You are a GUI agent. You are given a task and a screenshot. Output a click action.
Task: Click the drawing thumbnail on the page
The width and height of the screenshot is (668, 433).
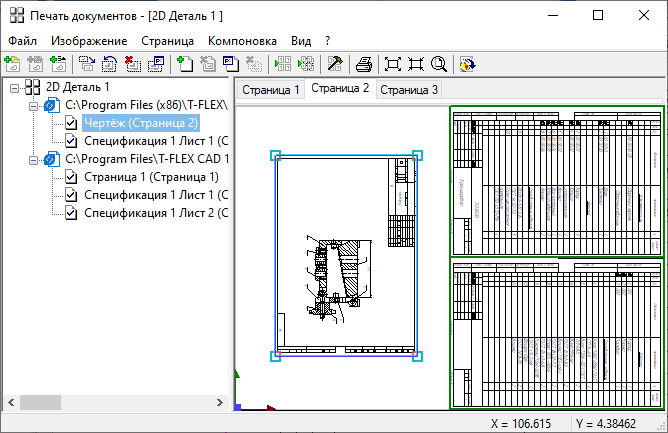tap(346, 255)
